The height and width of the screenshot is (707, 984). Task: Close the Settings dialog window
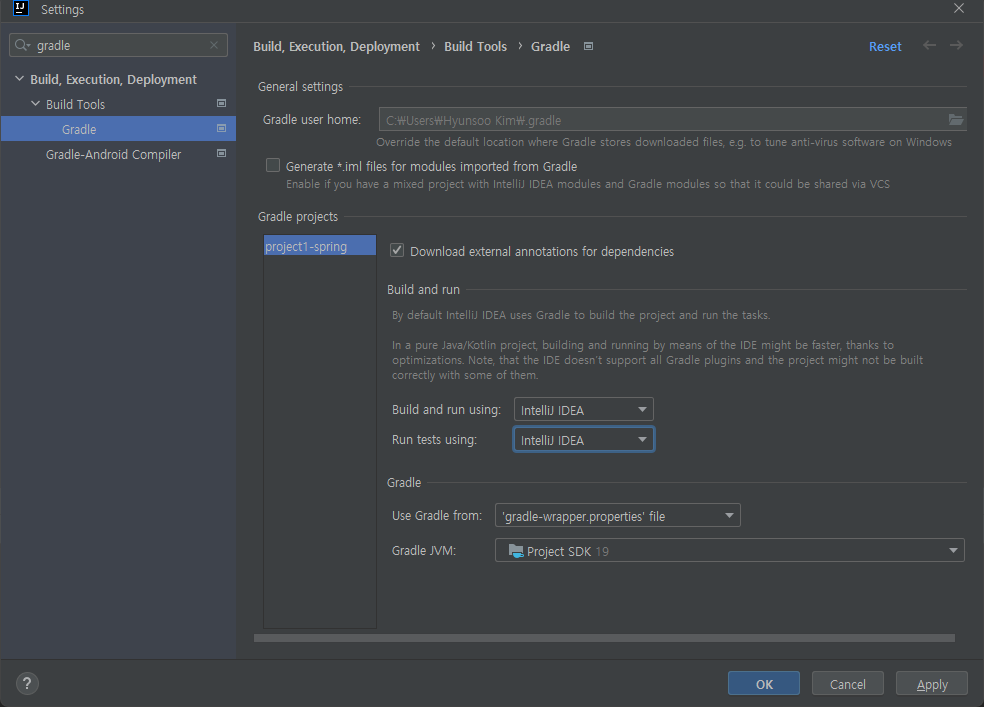959,8
